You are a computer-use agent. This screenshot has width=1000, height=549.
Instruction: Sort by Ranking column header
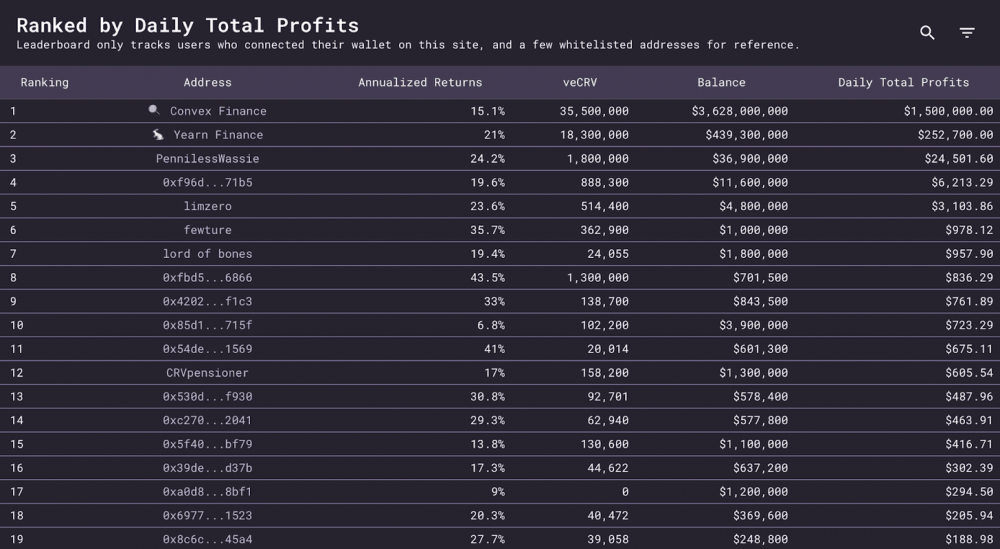click(45, 82)
